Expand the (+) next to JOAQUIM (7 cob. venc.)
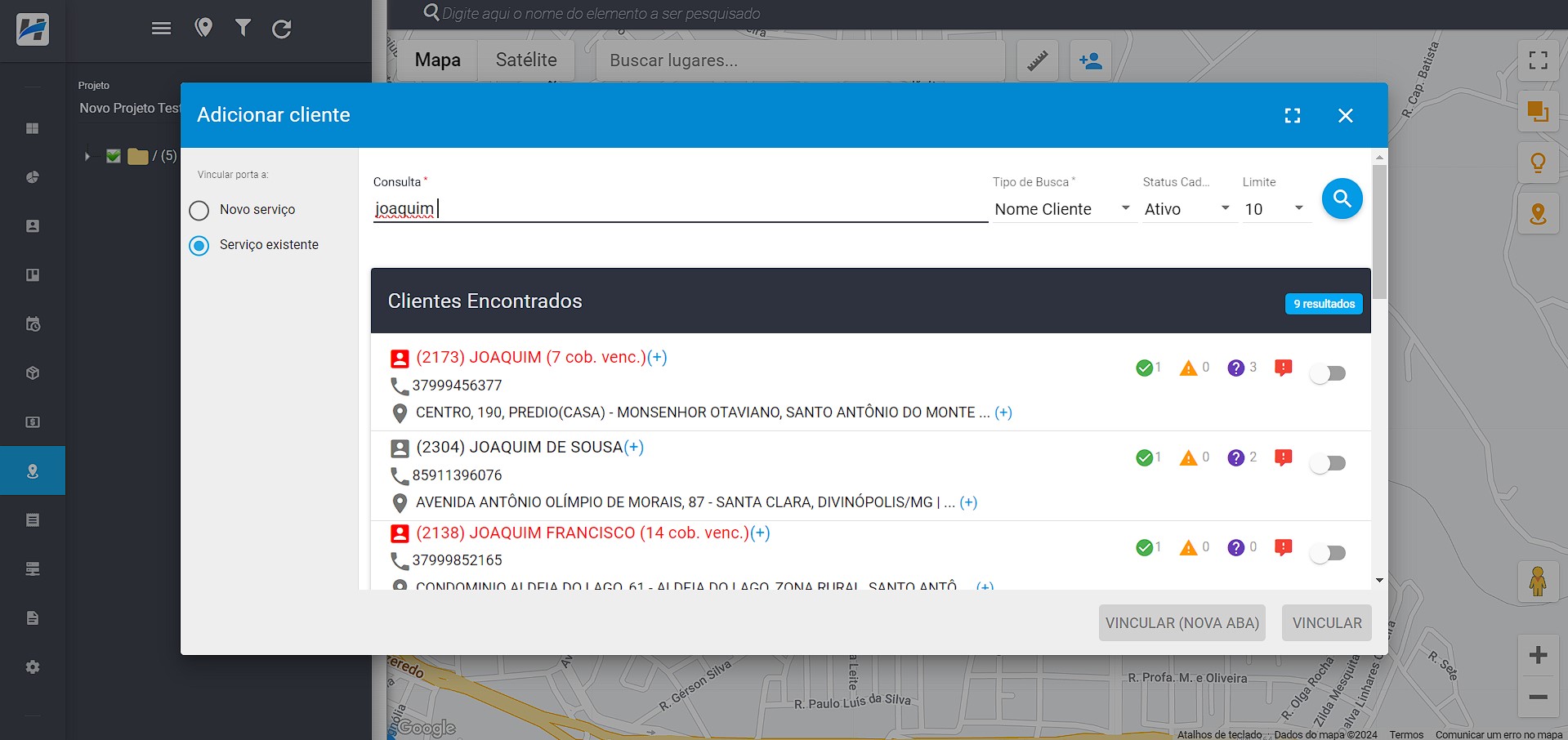1568x740 pixels. point(657,357)
